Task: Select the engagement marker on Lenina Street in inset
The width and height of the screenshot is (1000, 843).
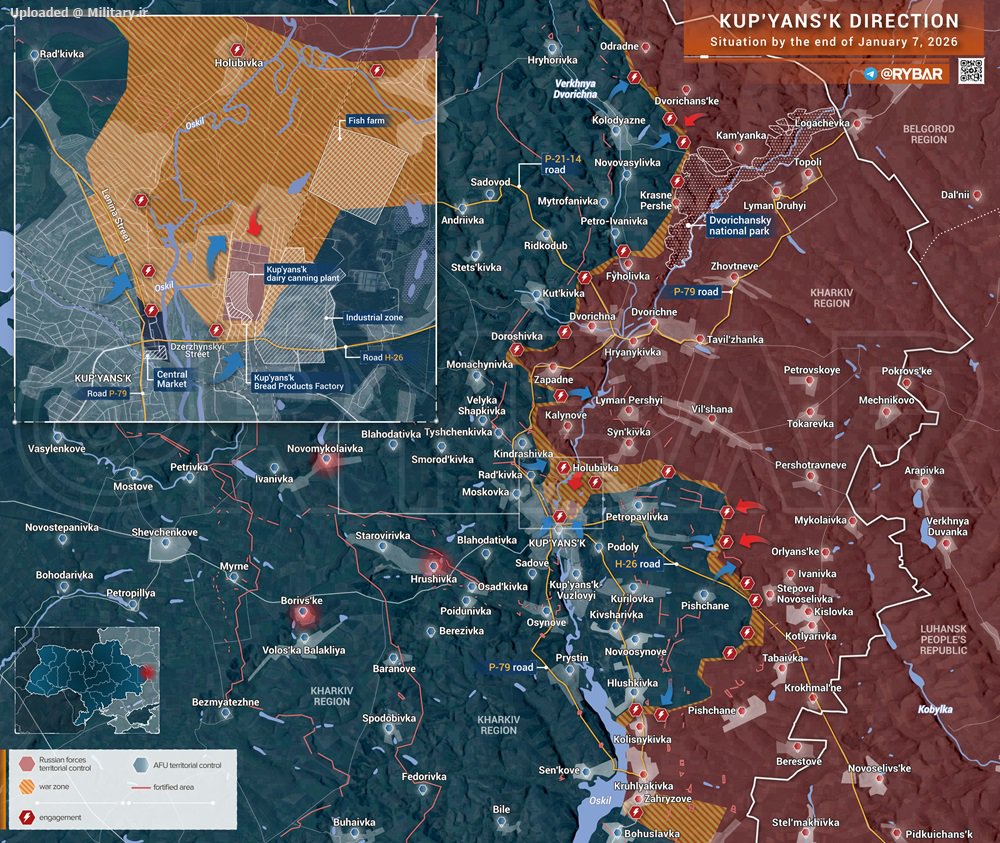Action: (141, 200)
